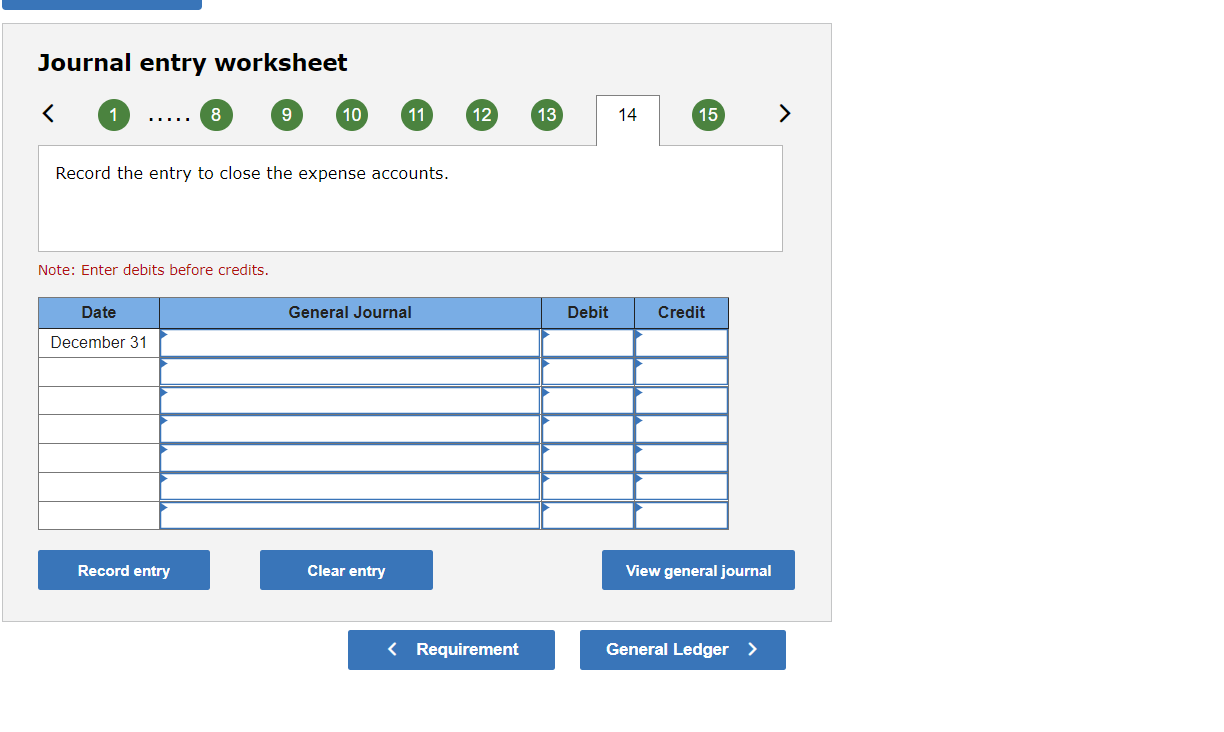
Task: Go back using the left chevron arrow
Action: (x=48, y=114)
